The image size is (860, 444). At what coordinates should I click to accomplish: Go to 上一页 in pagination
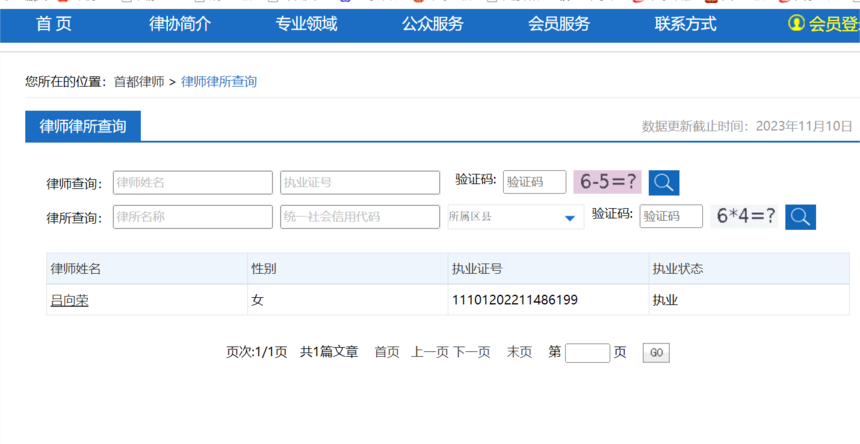point(430,352)
